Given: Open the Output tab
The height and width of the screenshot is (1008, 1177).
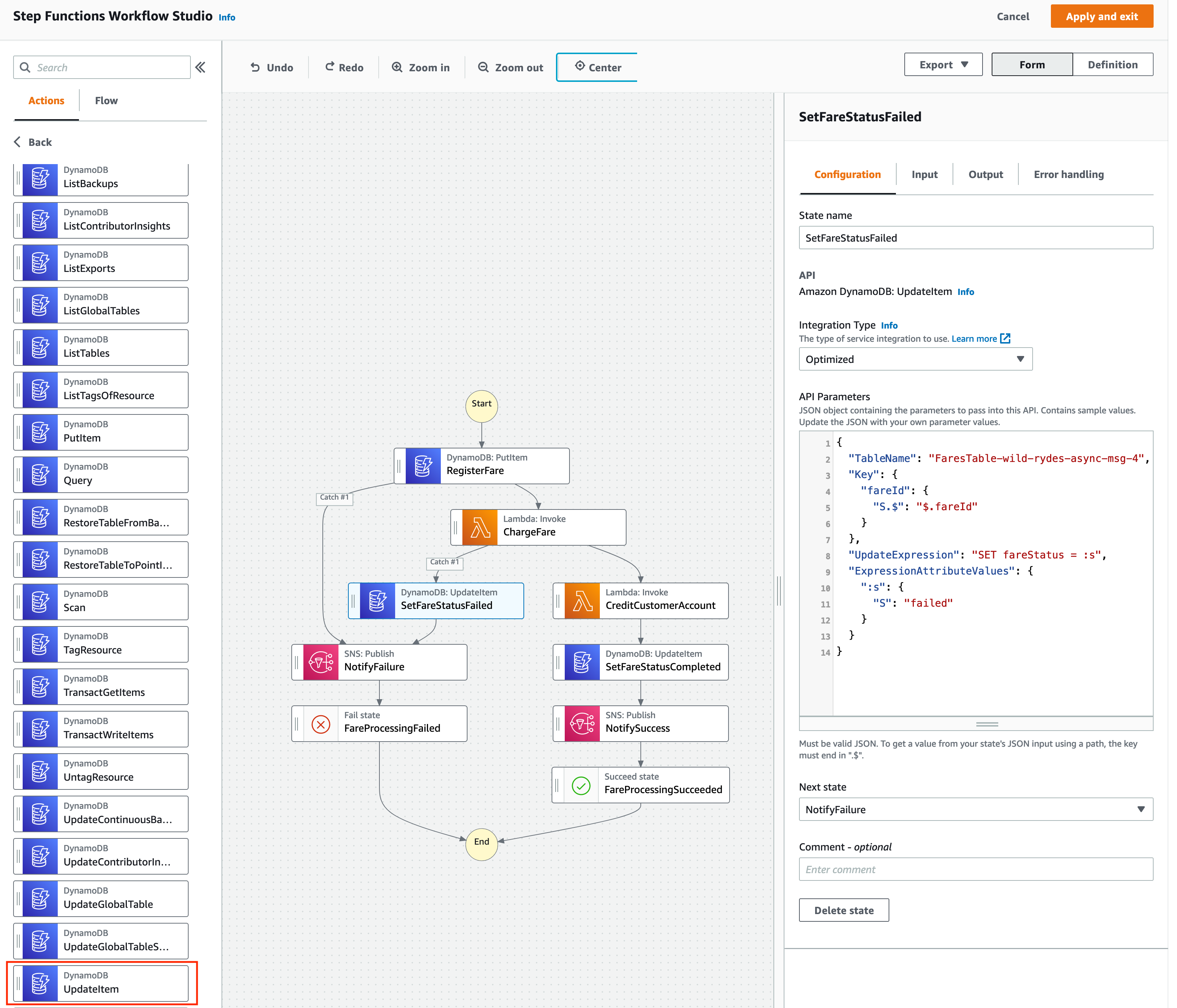Looking at the screenshot, I should (985, 174).
